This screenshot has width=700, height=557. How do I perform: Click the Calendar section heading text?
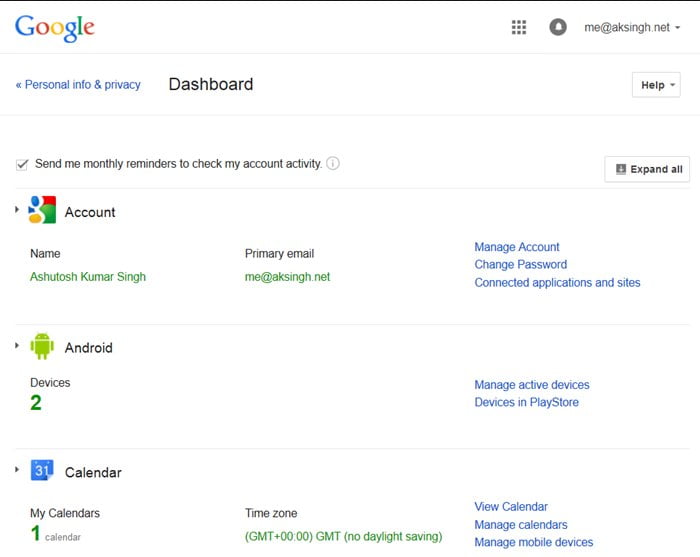(x=93, y=472)
